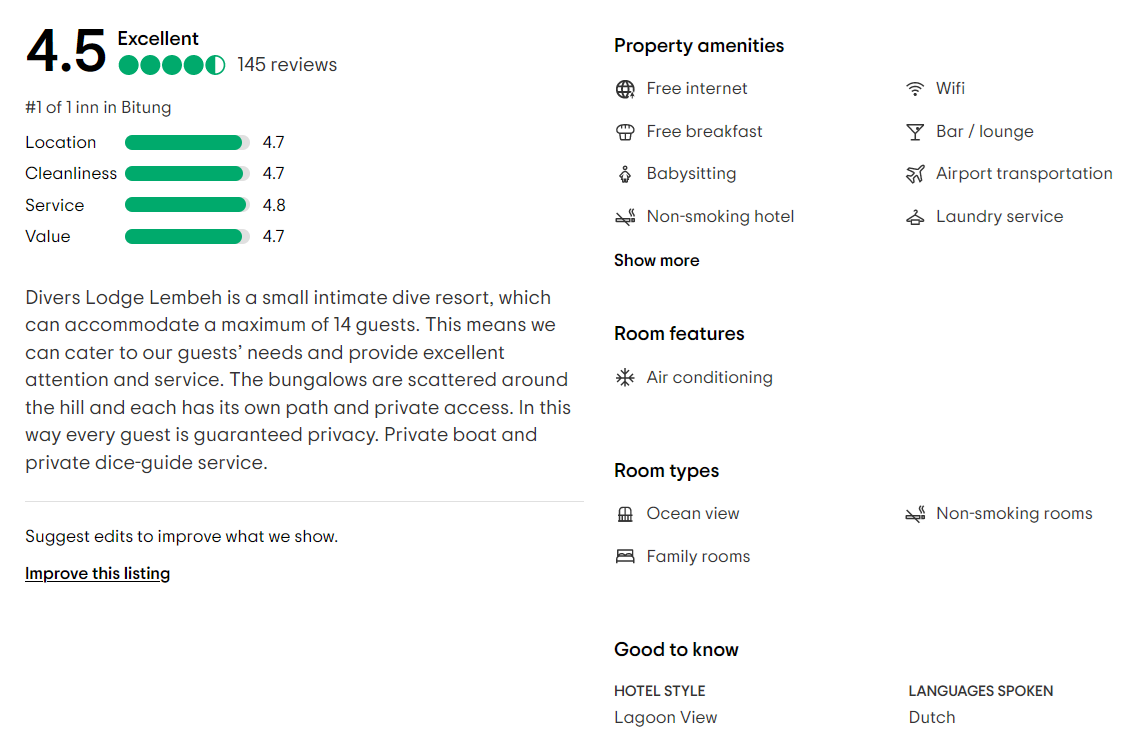Click the Value rating bar
The height and width of the screenshot is (735, 1141).
click(187, 237)
